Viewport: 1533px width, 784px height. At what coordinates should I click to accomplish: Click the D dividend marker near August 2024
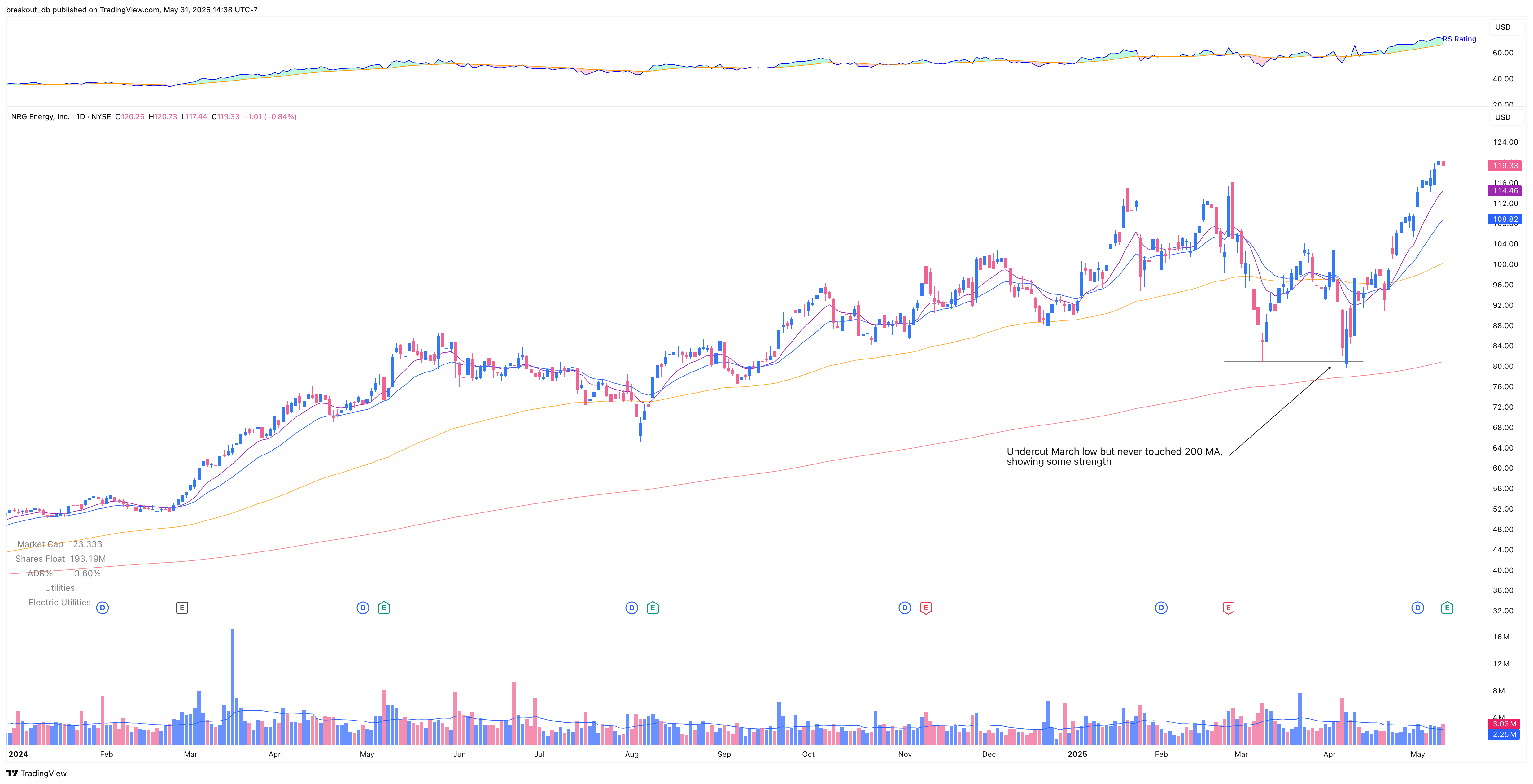tap(631, 608)
